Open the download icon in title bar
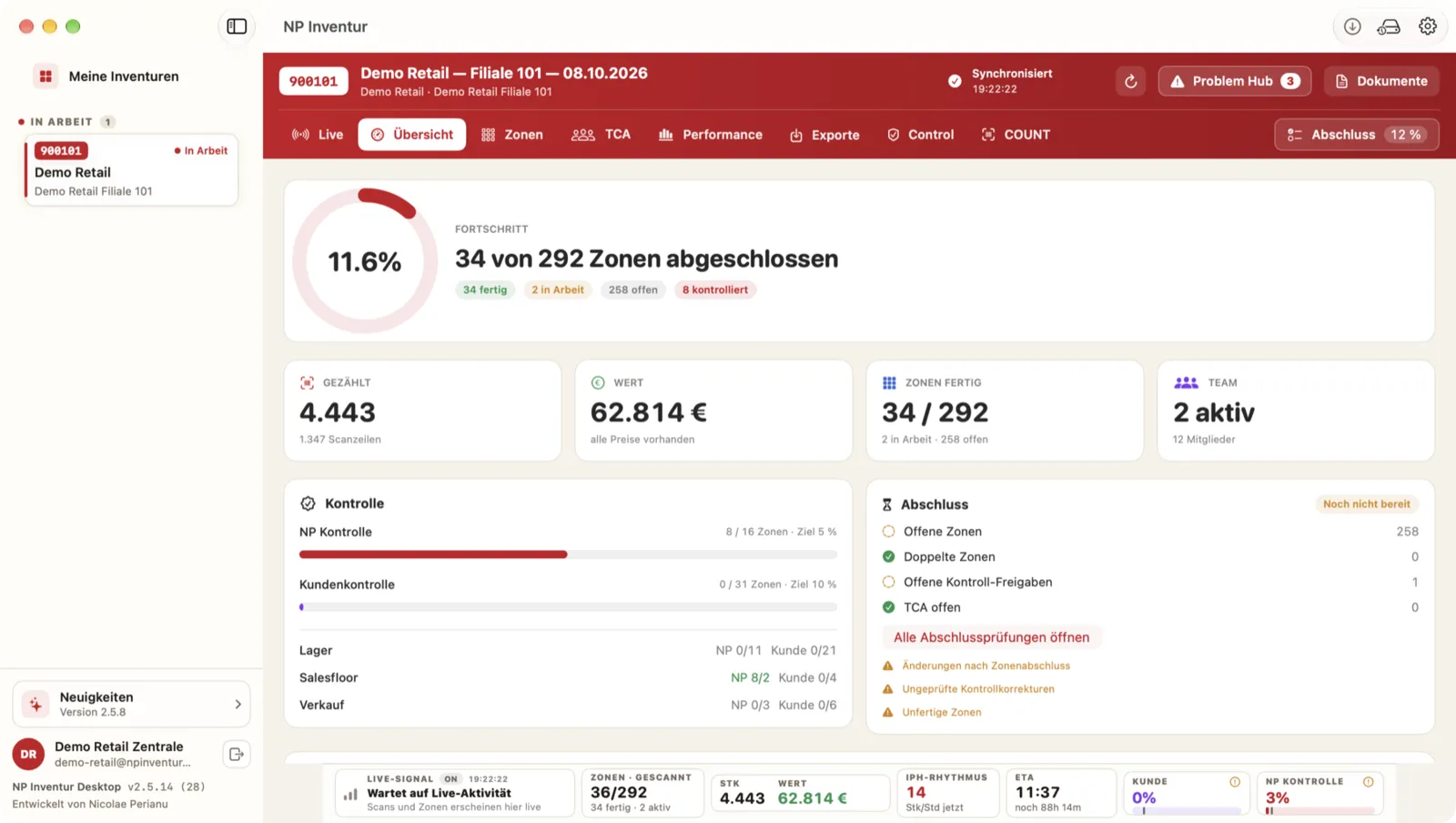1456x823 pixels. (1352, 26)
